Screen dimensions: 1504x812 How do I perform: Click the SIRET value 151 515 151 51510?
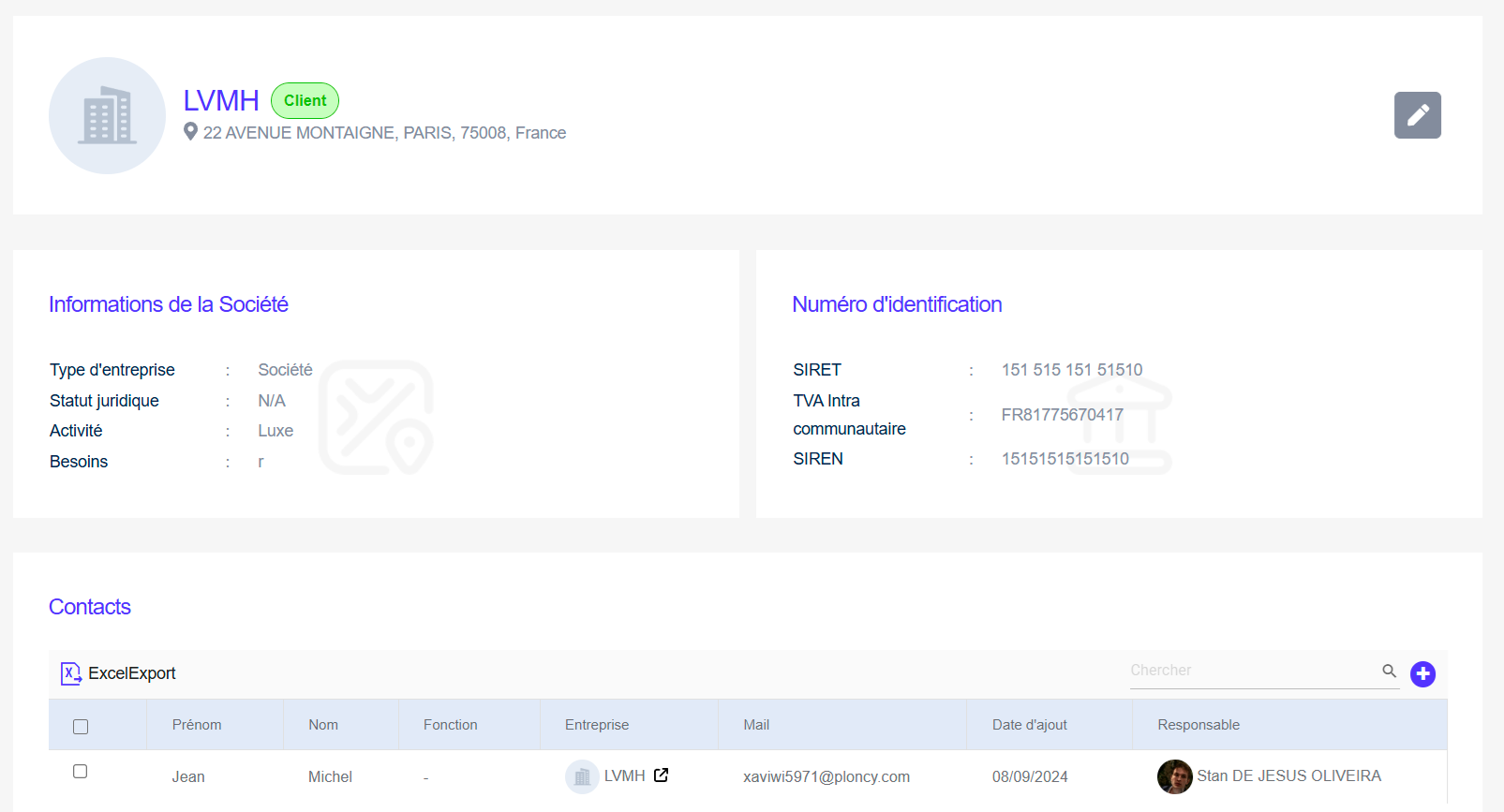[1072, 370]
